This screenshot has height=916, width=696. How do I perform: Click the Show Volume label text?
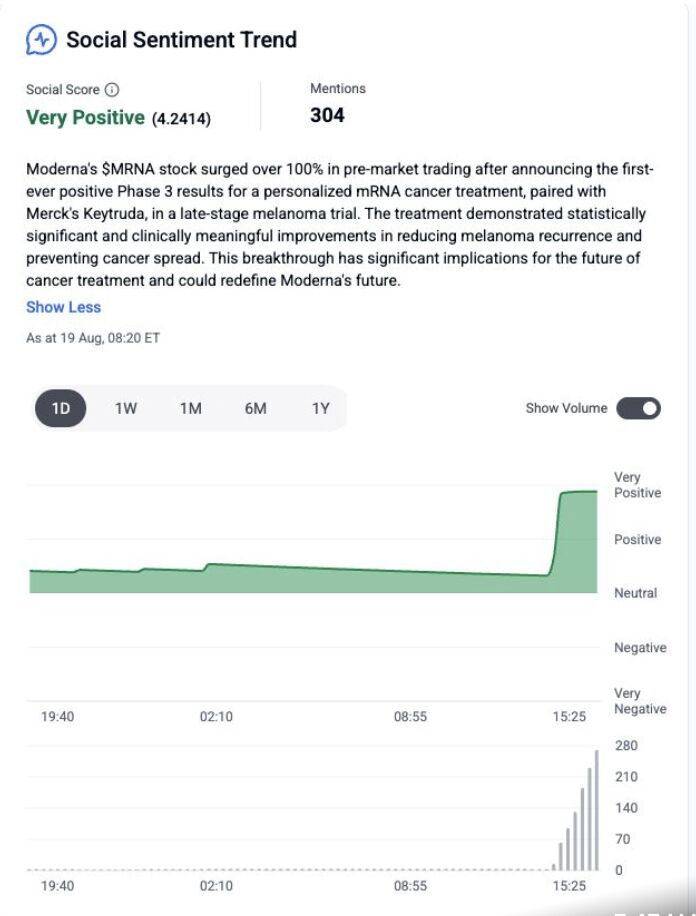coord(566,408)
